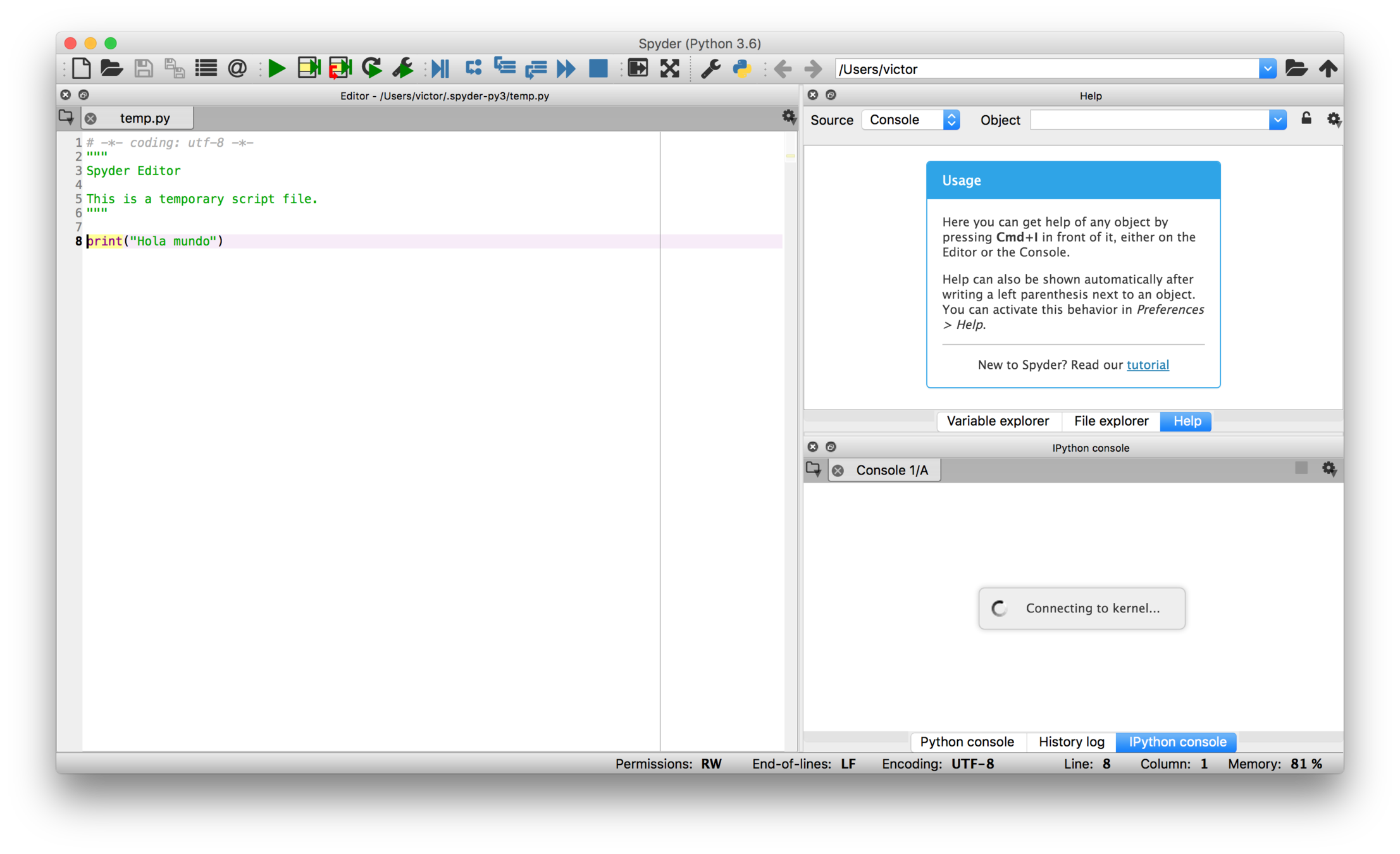Screen dimensions: 1400x854
Task: Expand the Object combo box arrow
Action: [1277, 120]
